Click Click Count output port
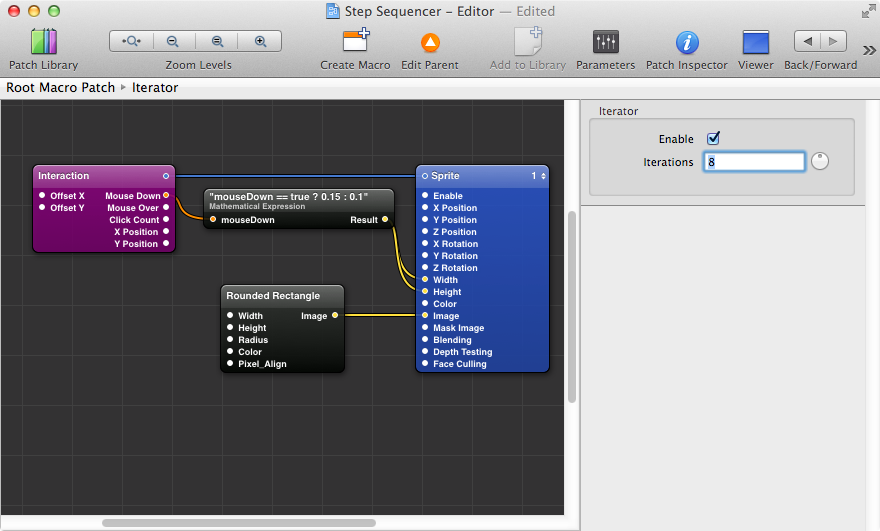This screenshot has height=531, width=880. [166, 219]
